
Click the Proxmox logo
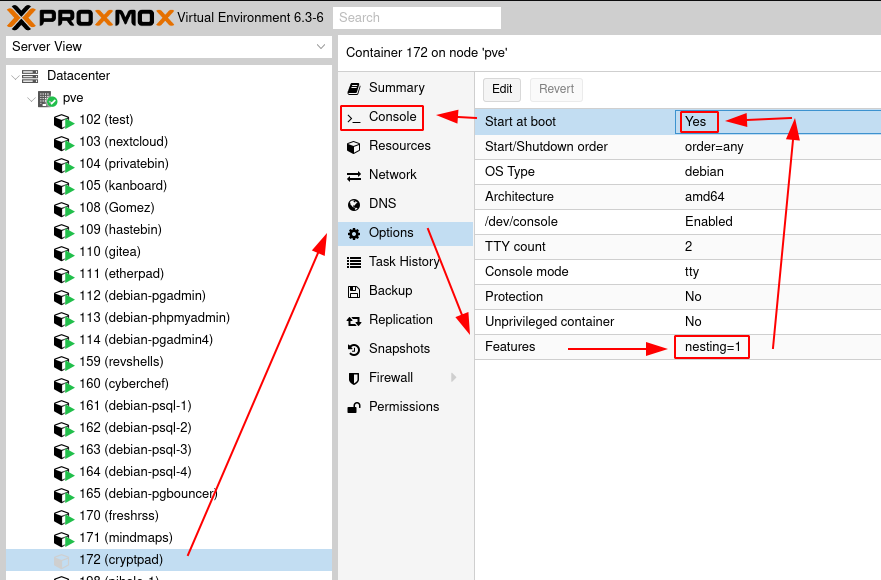[x=90, y=17]
